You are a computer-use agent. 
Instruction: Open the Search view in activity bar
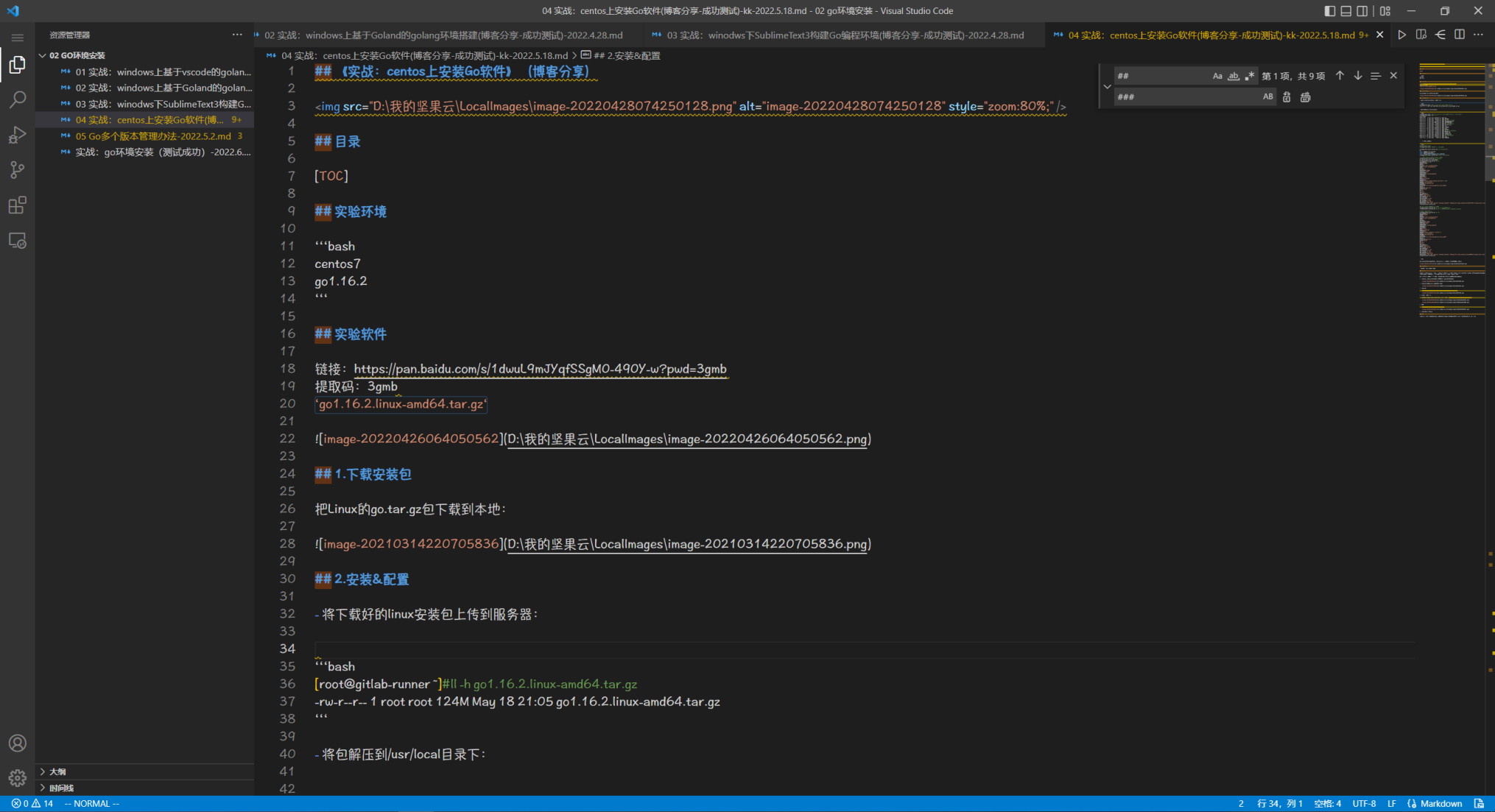[18, 99]
